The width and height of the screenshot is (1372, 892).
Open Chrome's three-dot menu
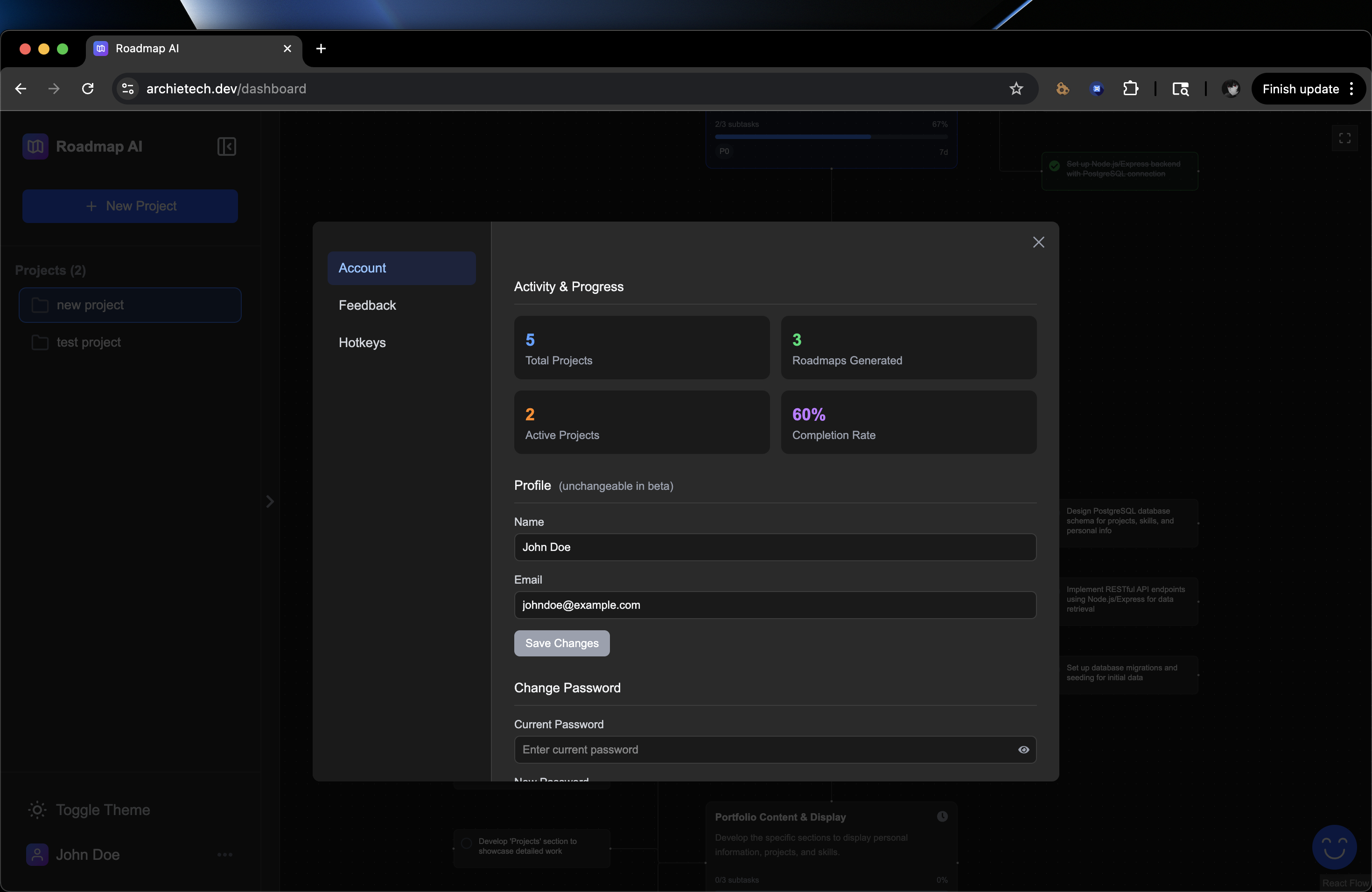tap(1352, 89)
